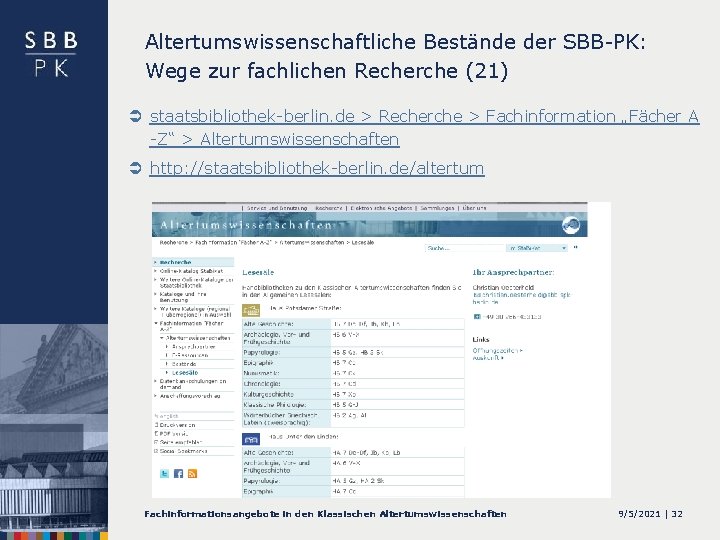The image size is (720, 540).
Task: Follow the staatsbibliothek-berlin.de/altertum URL link
Action: point(317,168)
